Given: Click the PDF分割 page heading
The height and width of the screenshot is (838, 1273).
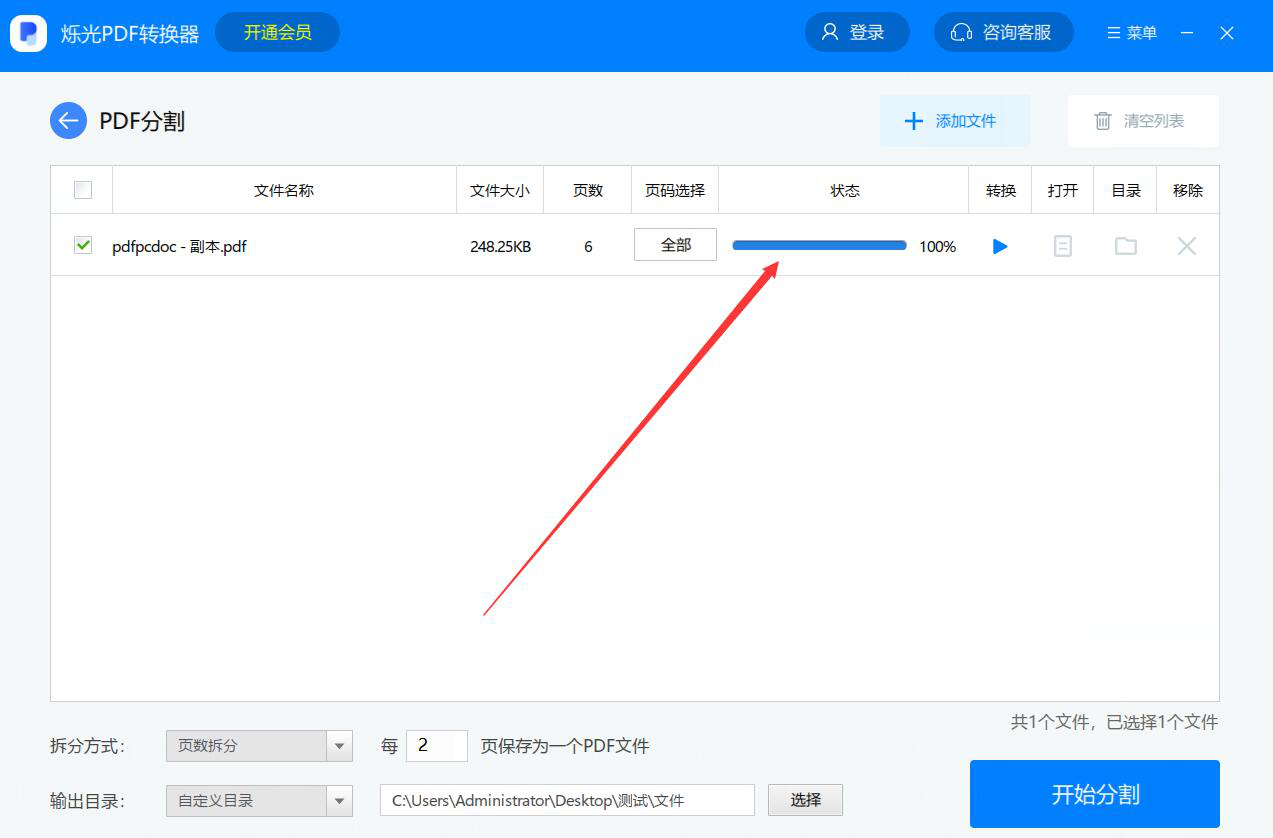Looking at the screenshot, I should click(x=142, y=122).
